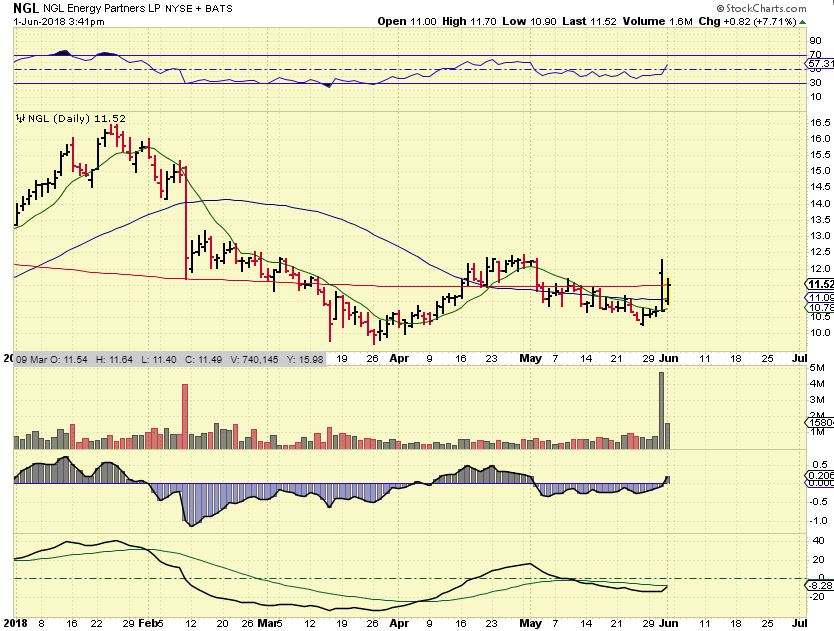Click the -8.28 indicator value tag
The image size is (834, 631).
820,585
